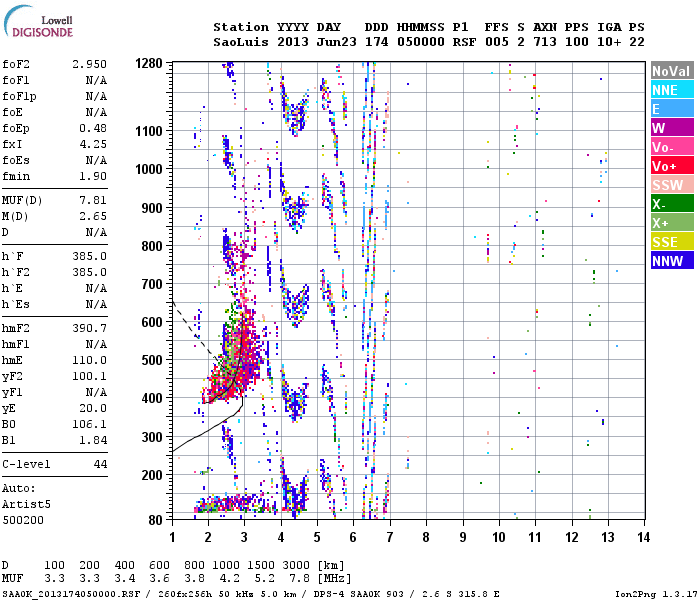Click the 14 MHz frequency axis label

[643, 537]
